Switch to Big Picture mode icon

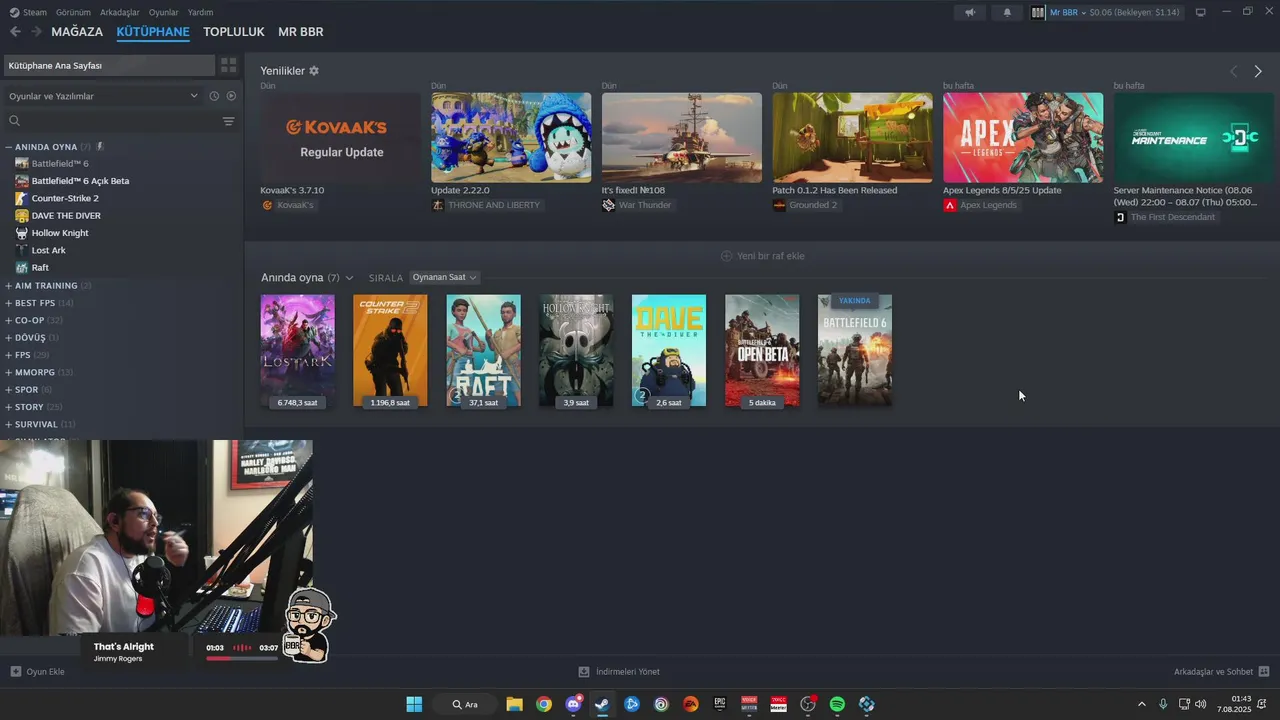pos(1201,12)
